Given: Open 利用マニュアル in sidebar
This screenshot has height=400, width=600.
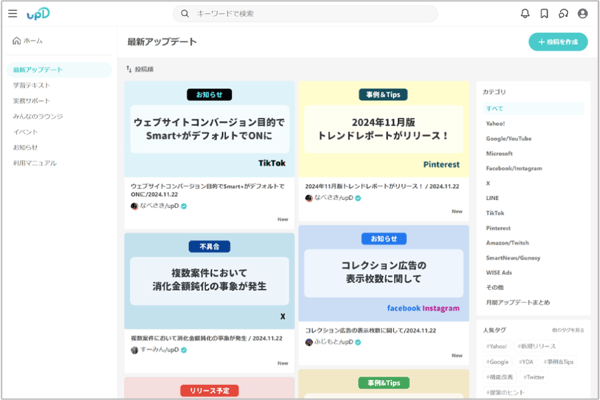Looking at the screenshot, I should (35, 163).
